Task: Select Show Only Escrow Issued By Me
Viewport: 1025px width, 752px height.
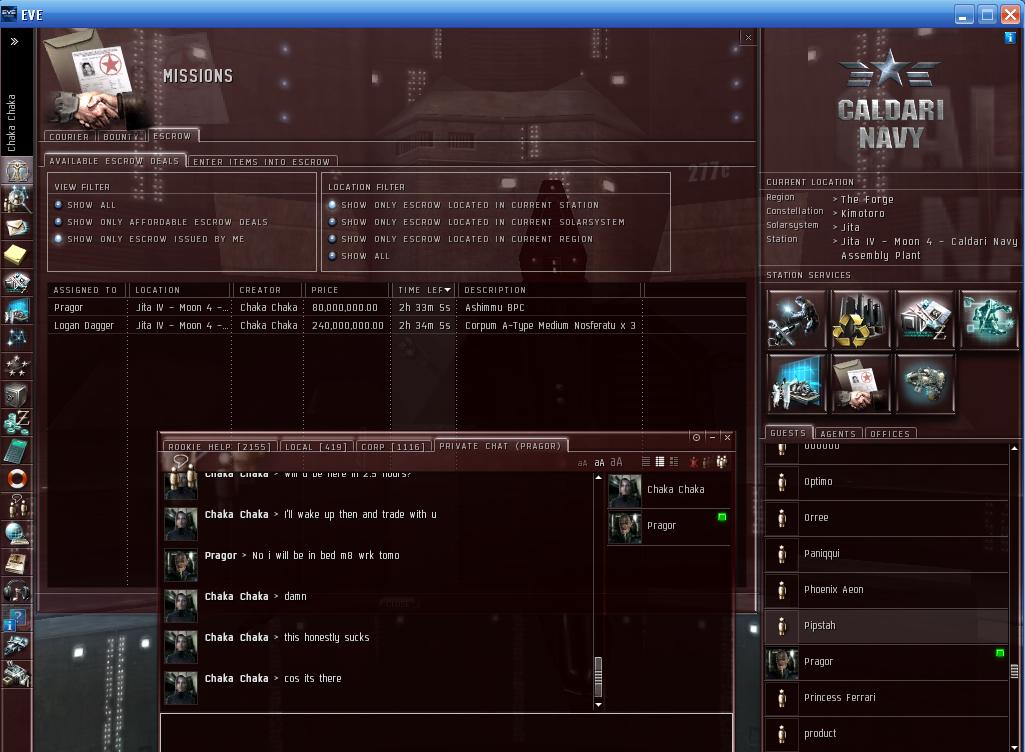Action: [x=150, y=239]
